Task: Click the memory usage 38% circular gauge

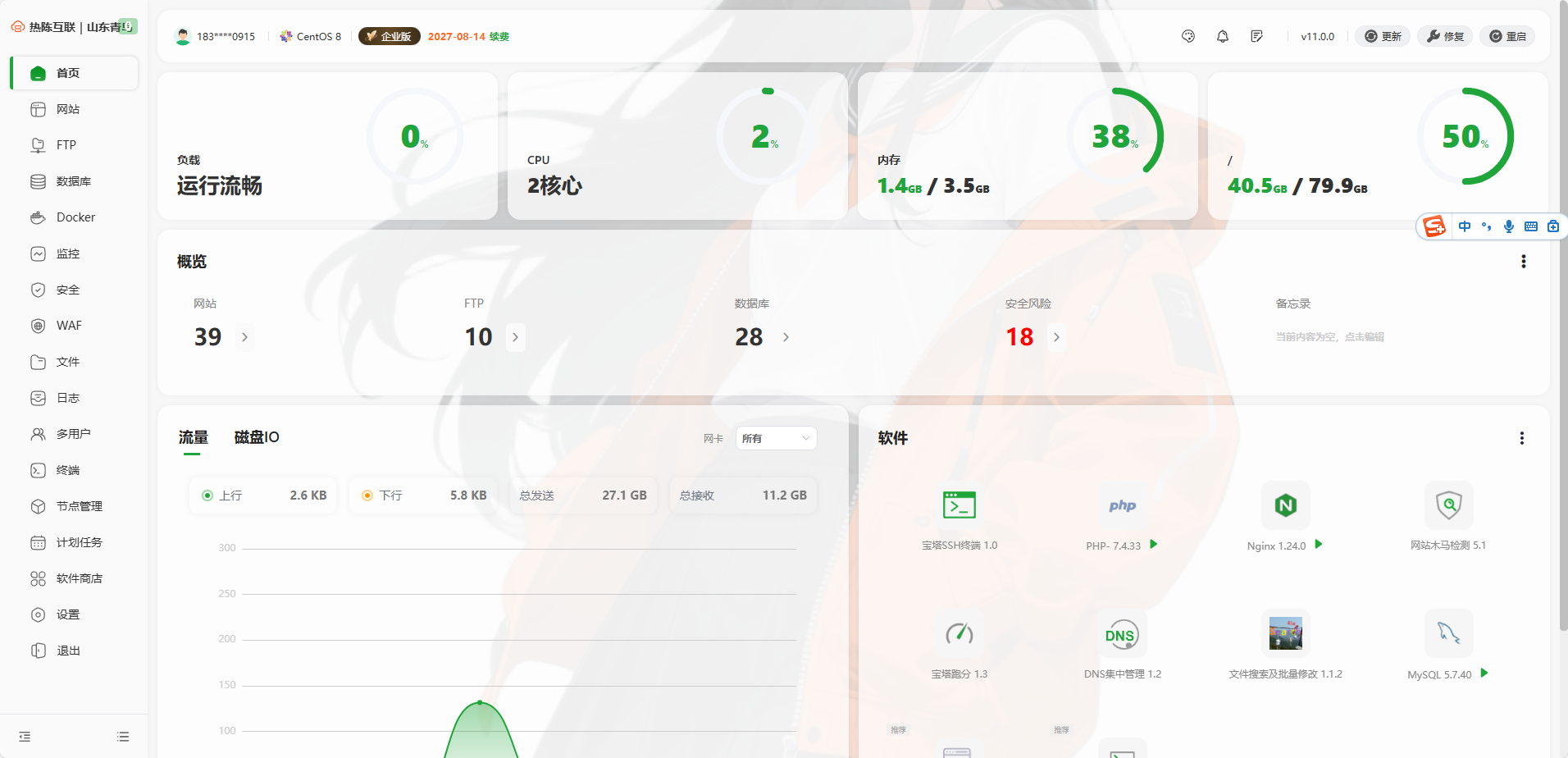Action: (x=1114, y=136)
